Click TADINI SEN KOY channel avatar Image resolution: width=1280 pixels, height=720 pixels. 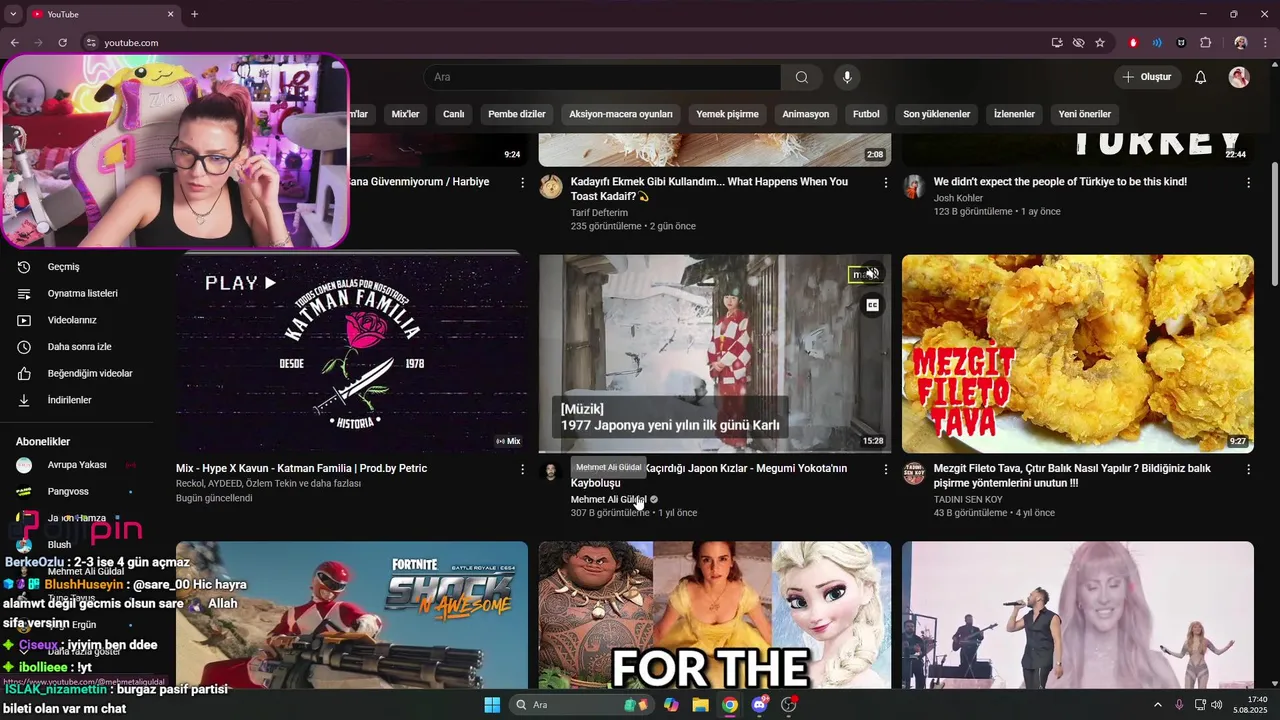[x=914, y=473]
